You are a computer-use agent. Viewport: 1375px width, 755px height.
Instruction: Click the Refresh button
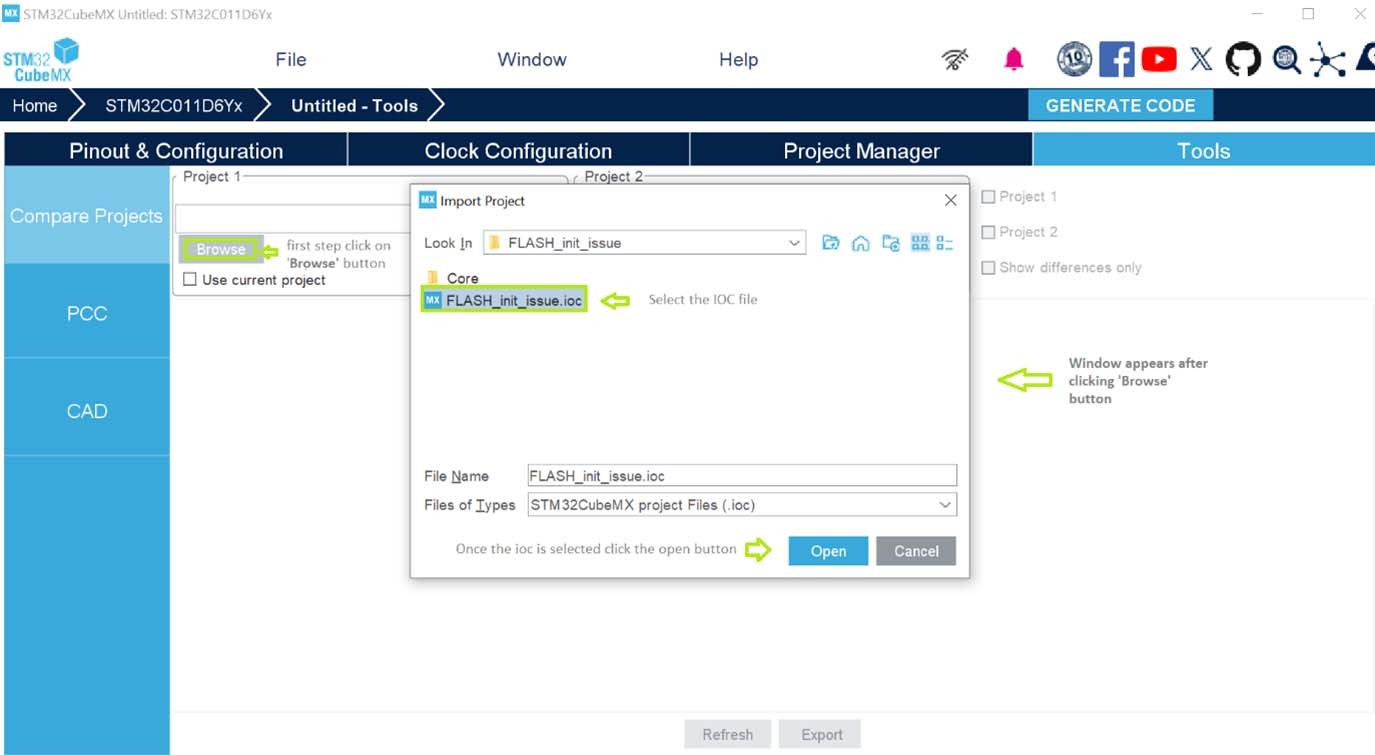tap(727, 734)
